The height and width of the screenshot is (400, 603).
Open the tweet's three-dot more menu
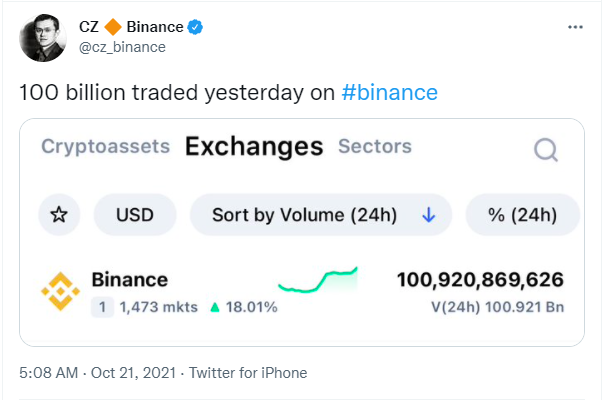(575, 27)
